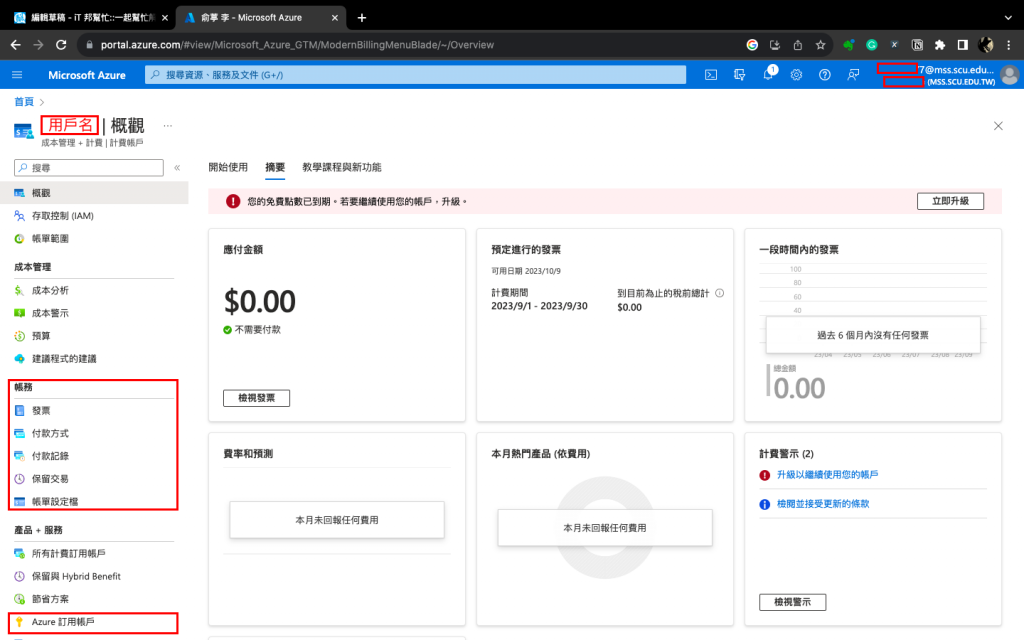
Task: Click the browser address bar URL
Action: pyautogui.click(x=297, y=45)
